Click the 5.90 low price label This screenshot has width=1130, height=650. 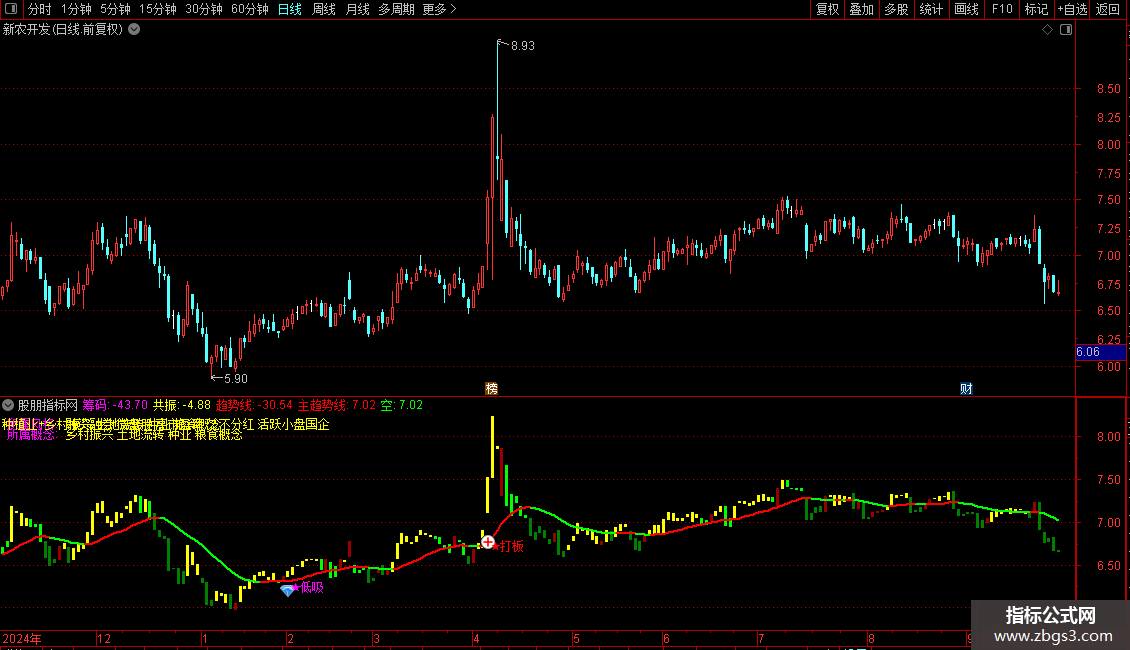tap(236, 378)
